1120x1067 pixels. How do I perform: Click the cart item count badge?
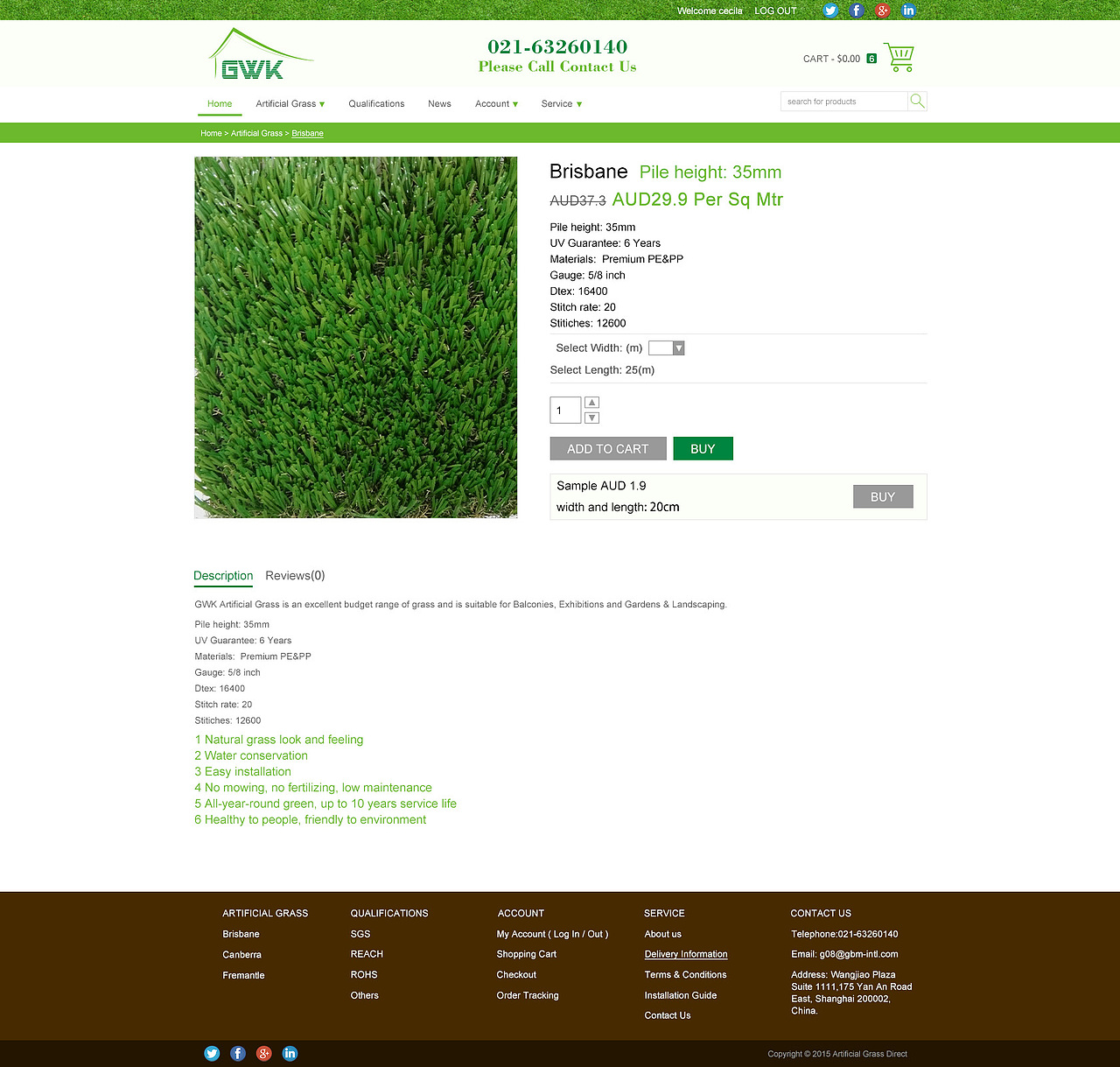coord(871,59)
